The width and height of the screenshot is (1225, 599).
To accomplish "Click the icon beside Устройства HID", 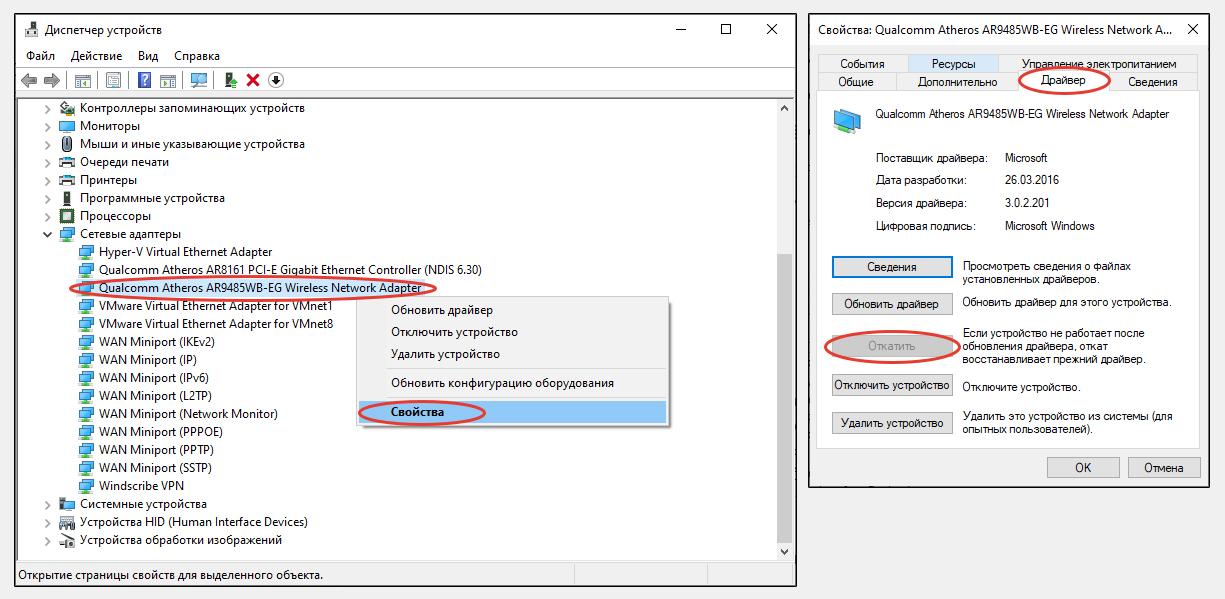I will pos(67,522).
